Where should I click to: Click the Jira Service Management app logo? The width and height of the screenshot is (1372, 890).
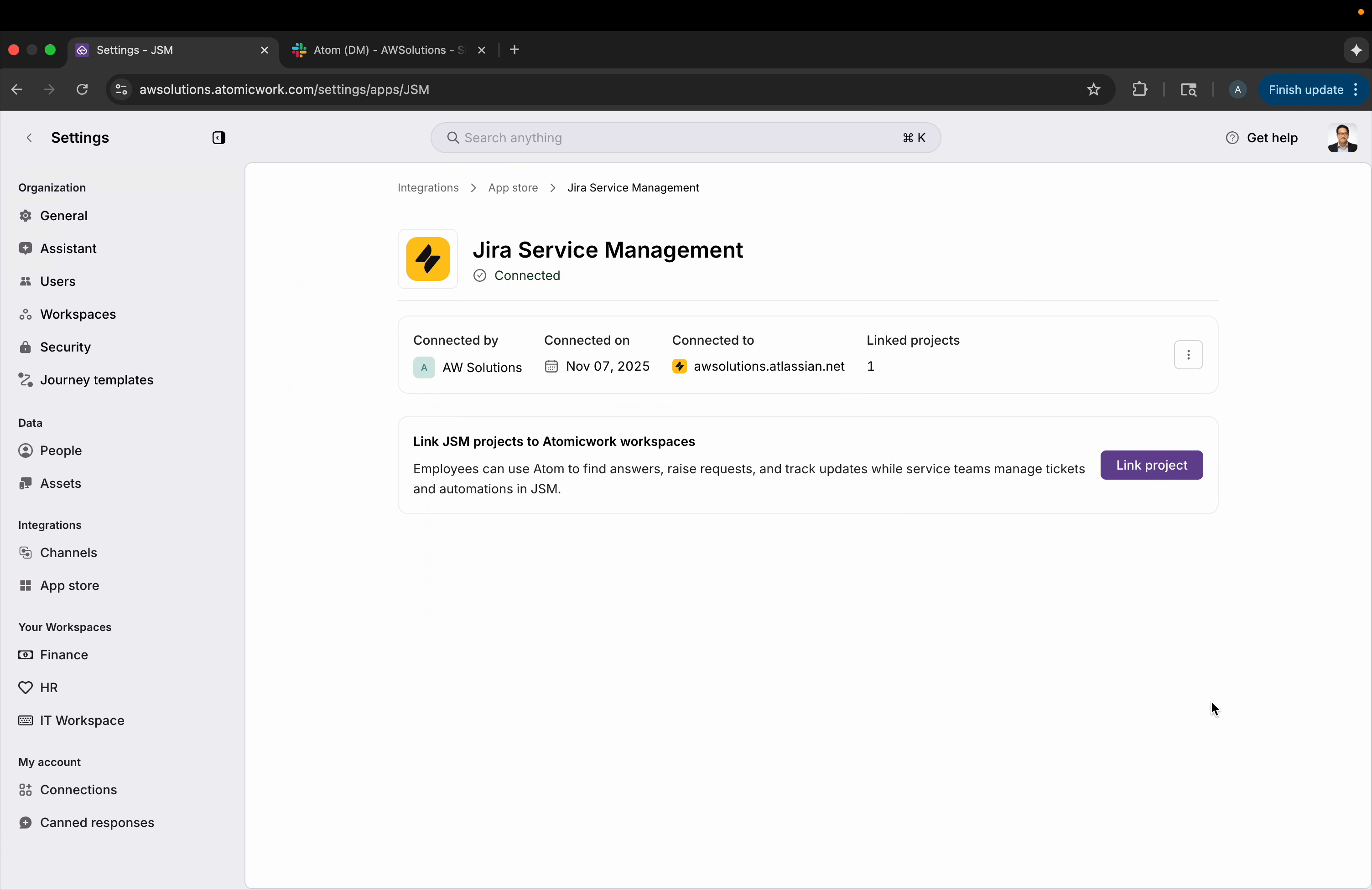(x=428, y=259)
